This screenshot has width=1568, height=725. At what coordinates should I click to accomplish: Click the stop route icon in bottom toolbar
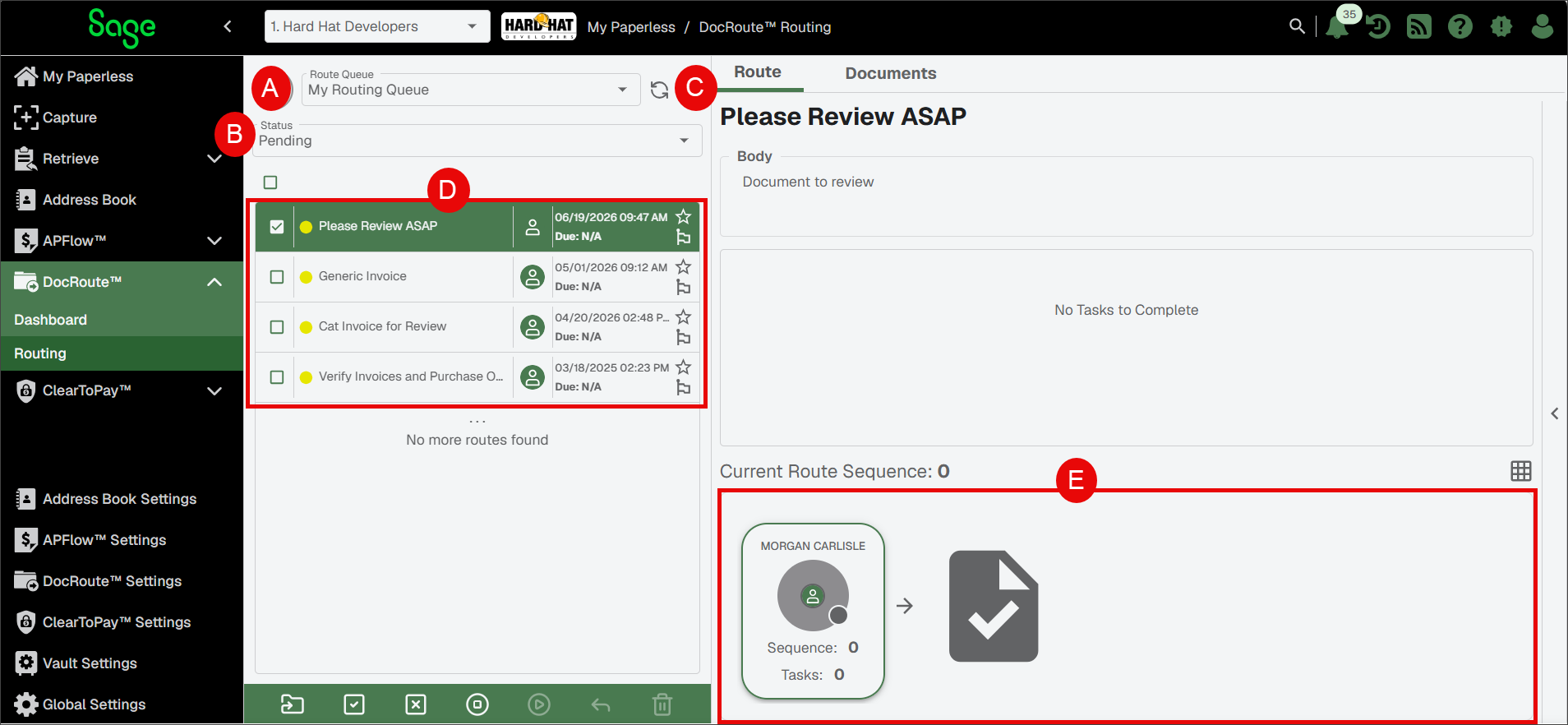[x=477, y=704]
